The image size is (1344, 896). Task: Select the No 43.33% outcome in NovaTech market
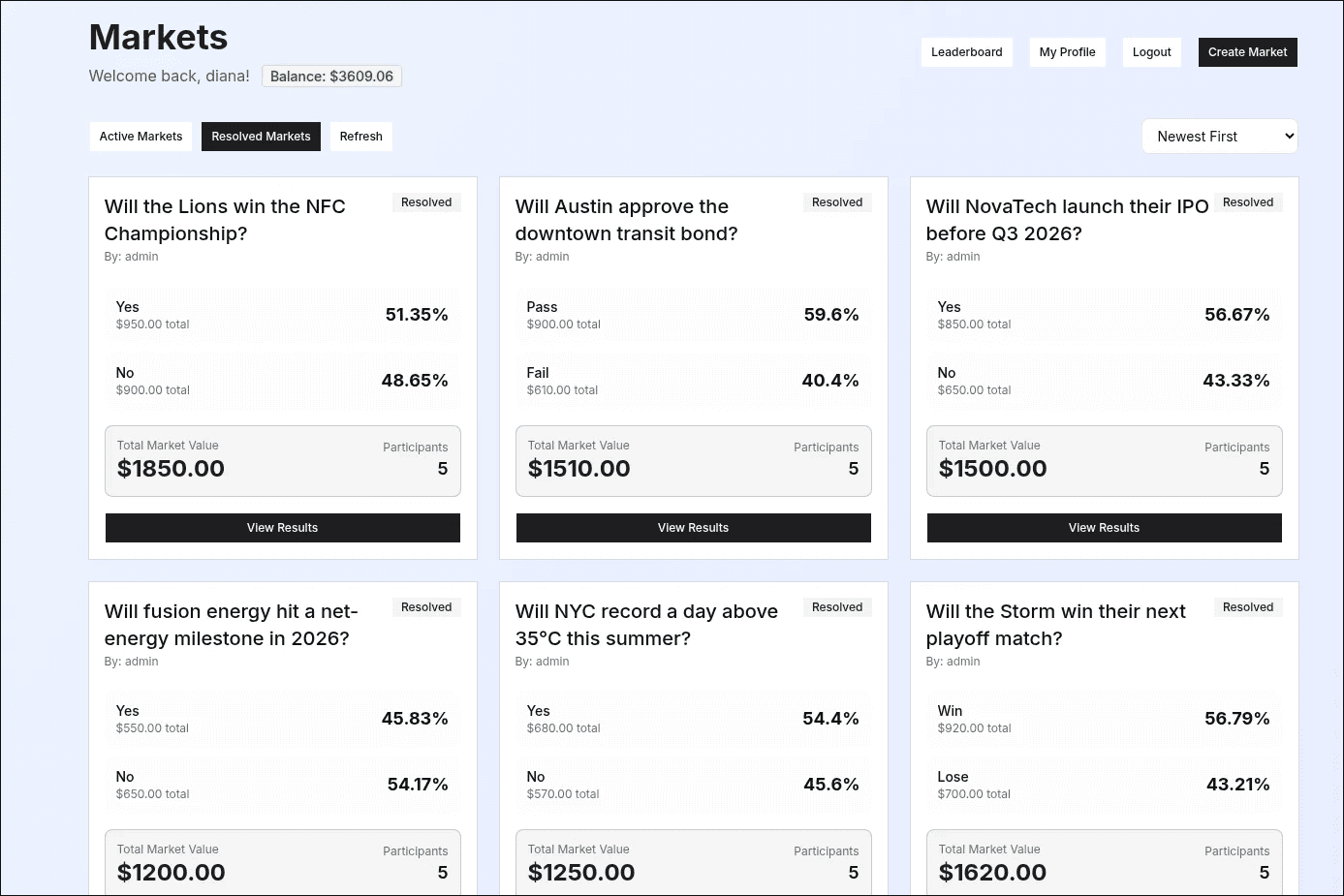tap(1104, 381)
